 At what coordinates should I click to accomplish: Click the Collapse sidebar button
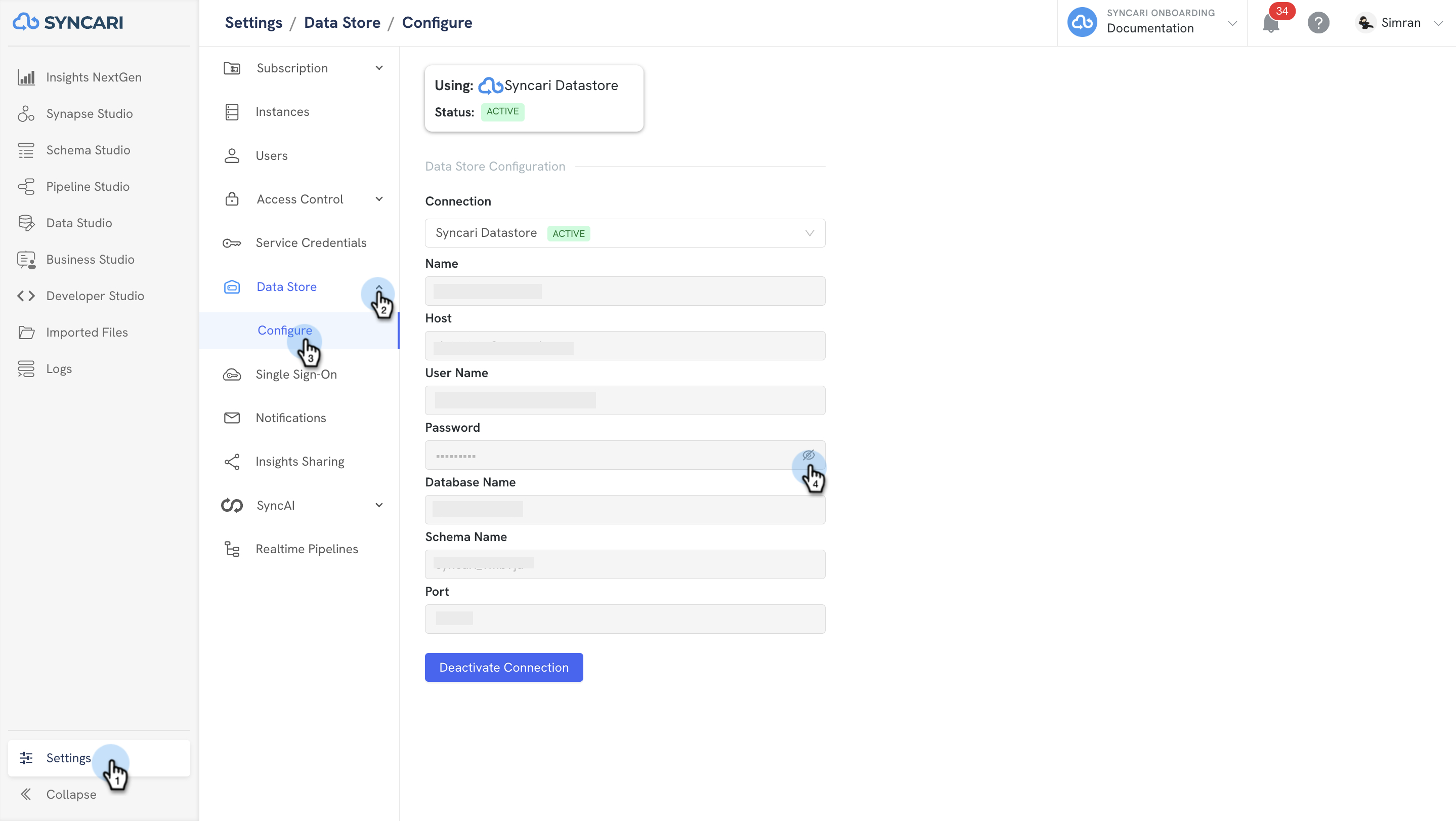[x=71, y=794]
